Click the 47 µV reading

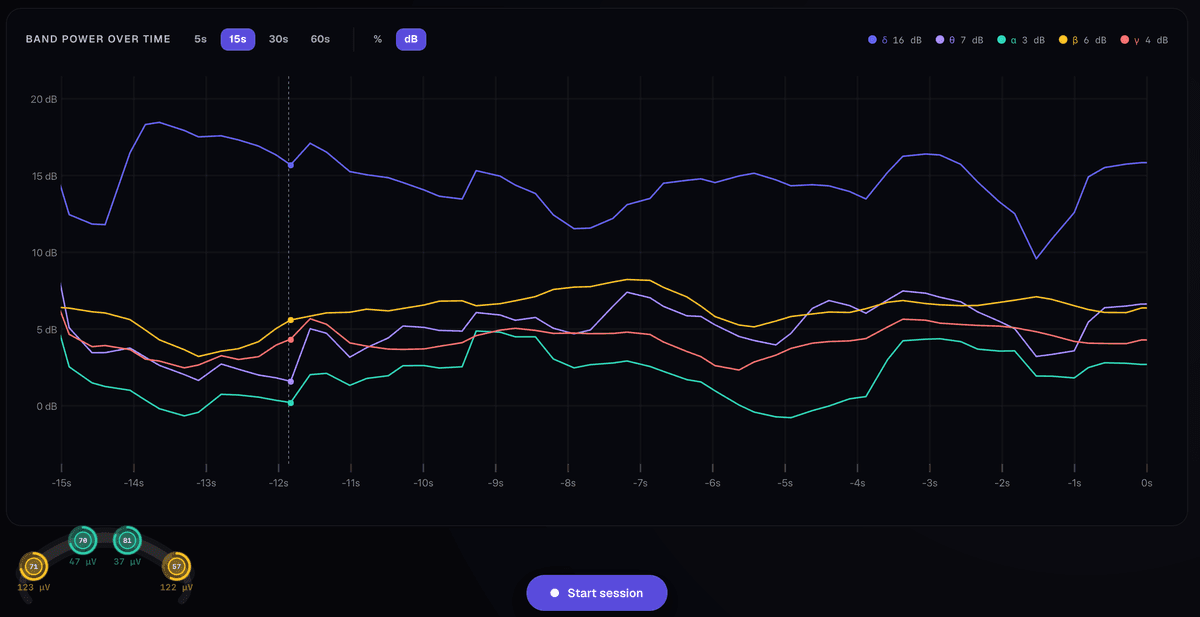tap(82, 561)
